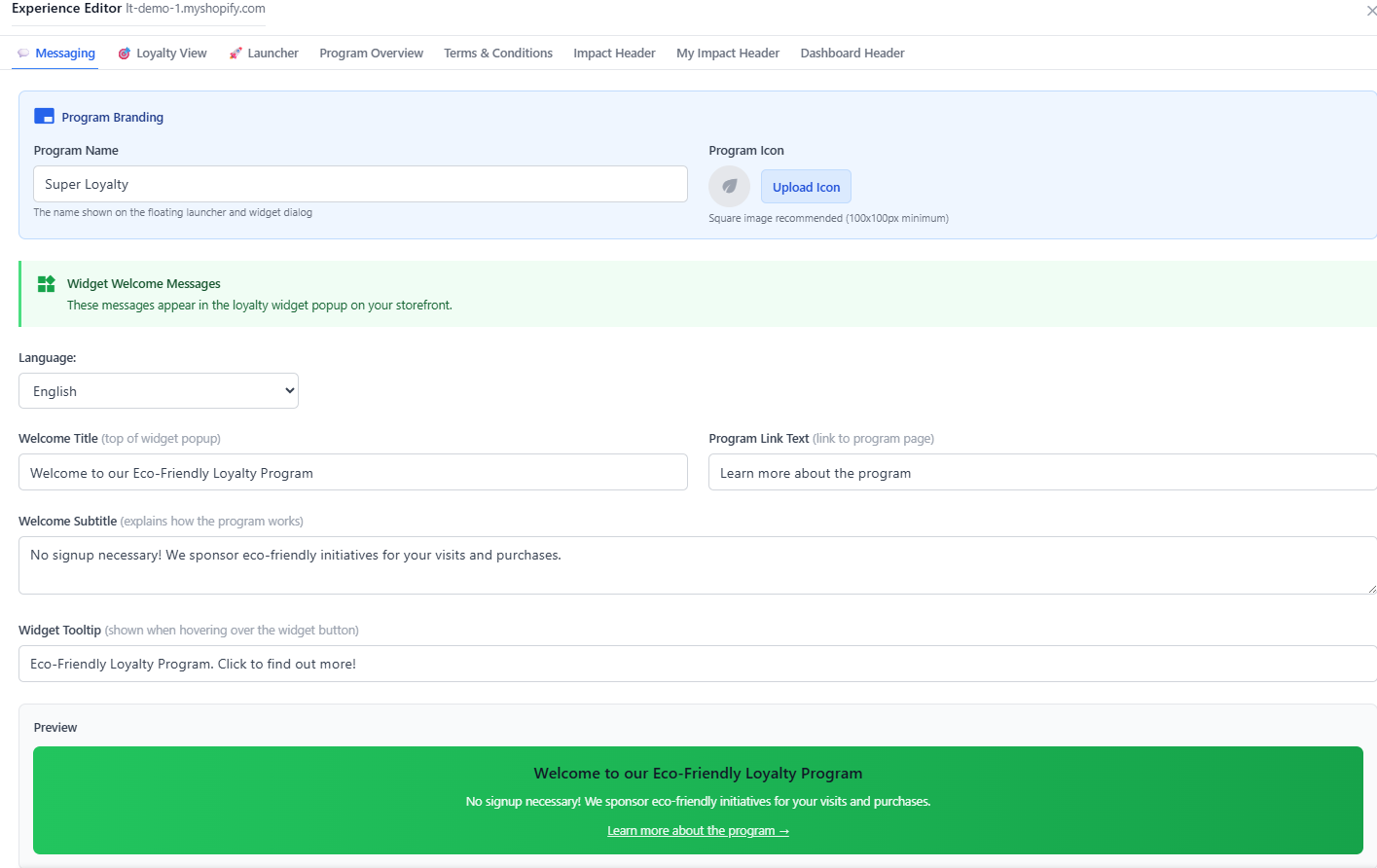Click the speech bubble icon on Messaging tab

point(23,54)
